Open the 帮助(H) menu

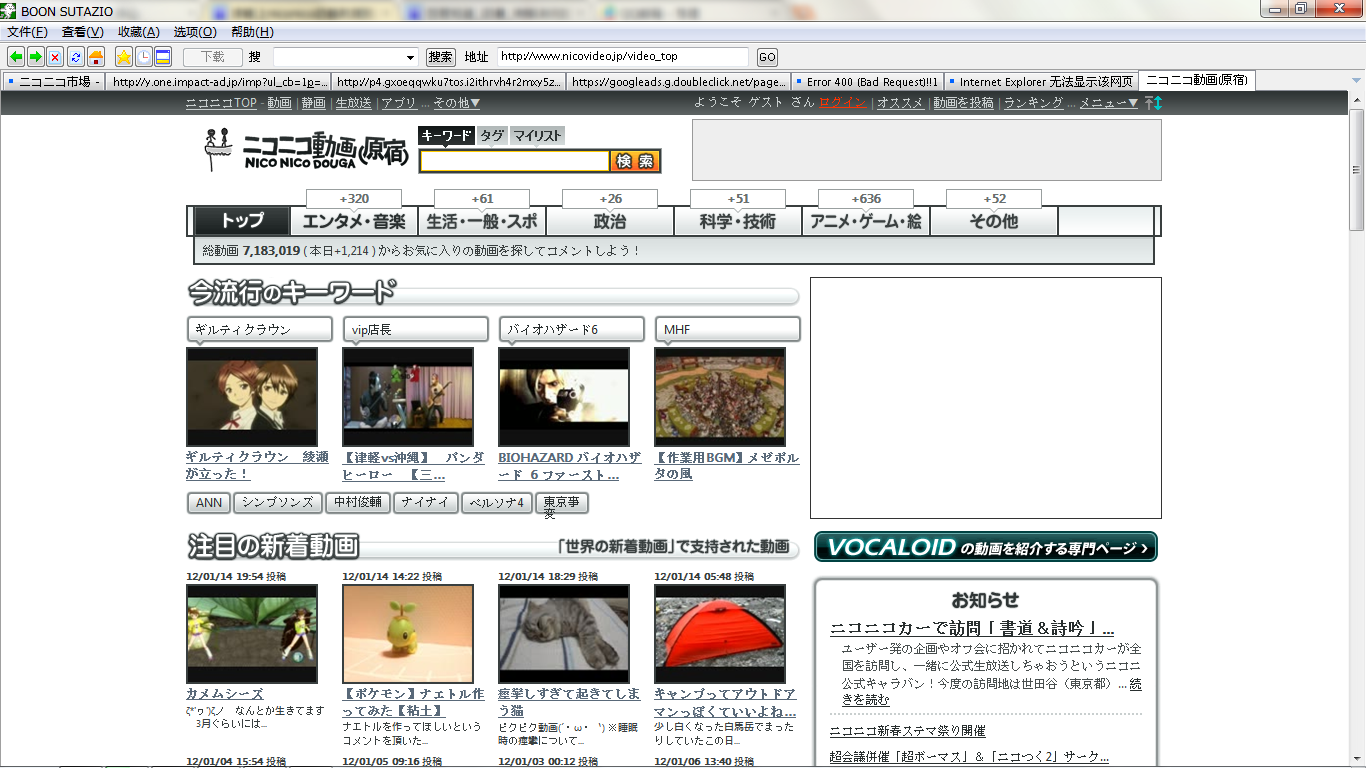[x=252, y=32]
